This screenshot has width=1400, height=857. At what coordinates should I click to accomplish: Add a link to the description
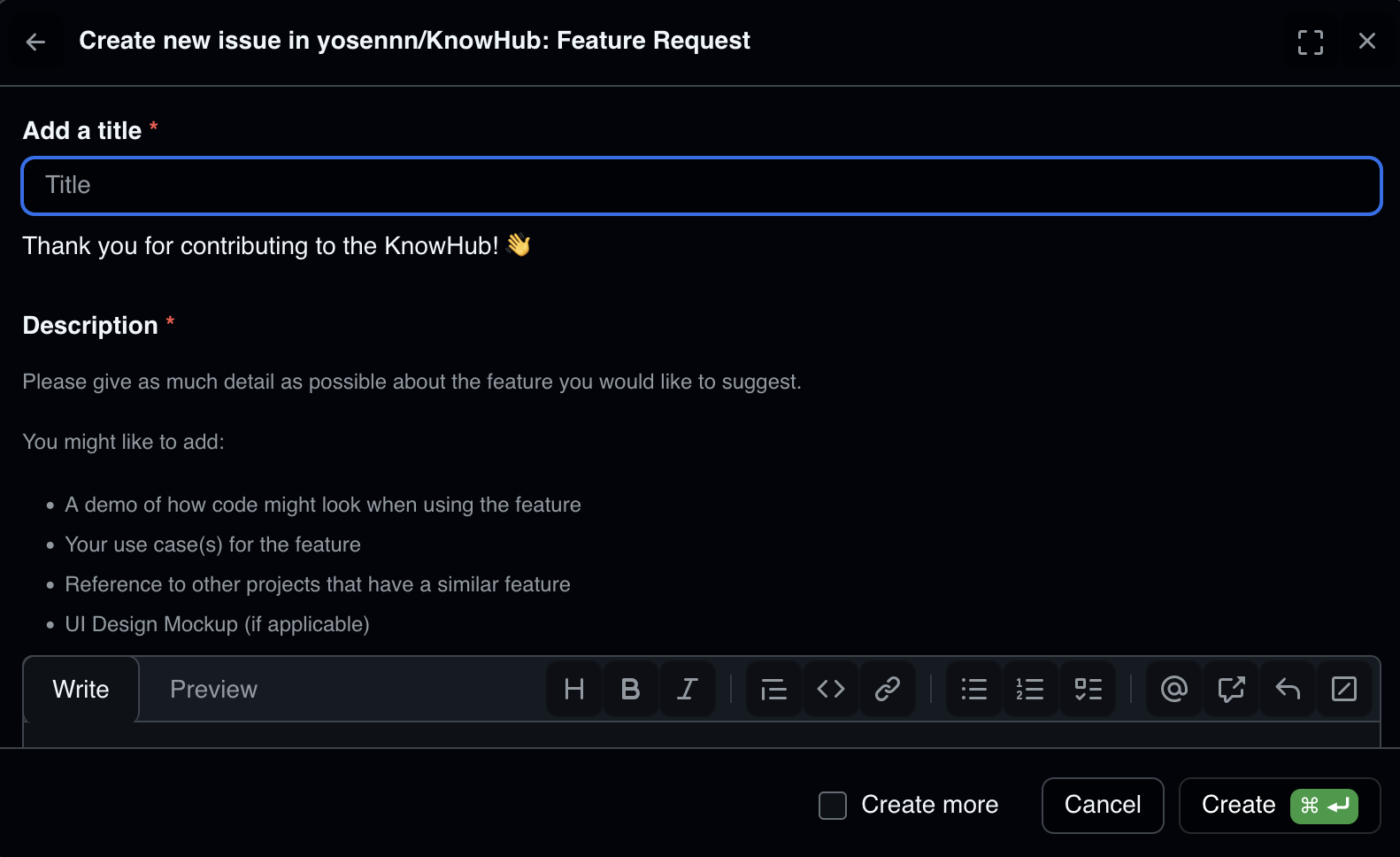pyautogui.click(x=887, y=689)
